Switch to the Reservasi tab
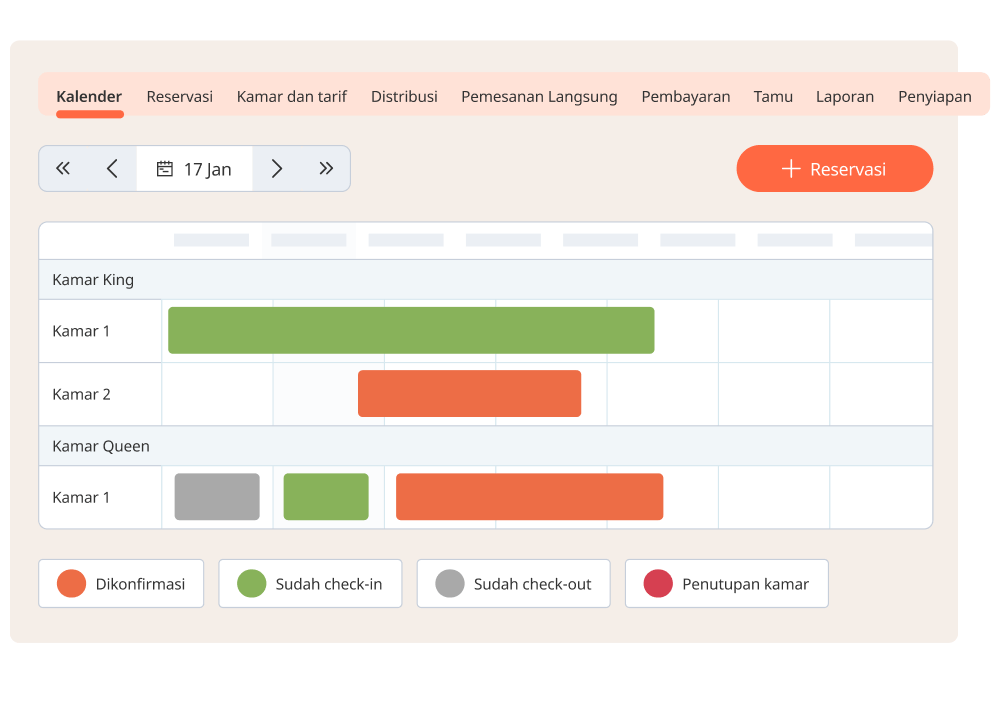 point(179,97)
